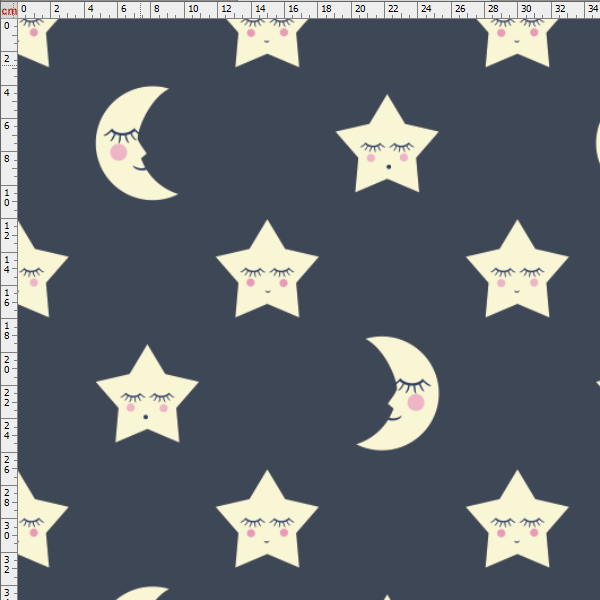Click the 32 mark on the horizontal ruler
This screenshot has width=600, height=600.
[560, 9]
